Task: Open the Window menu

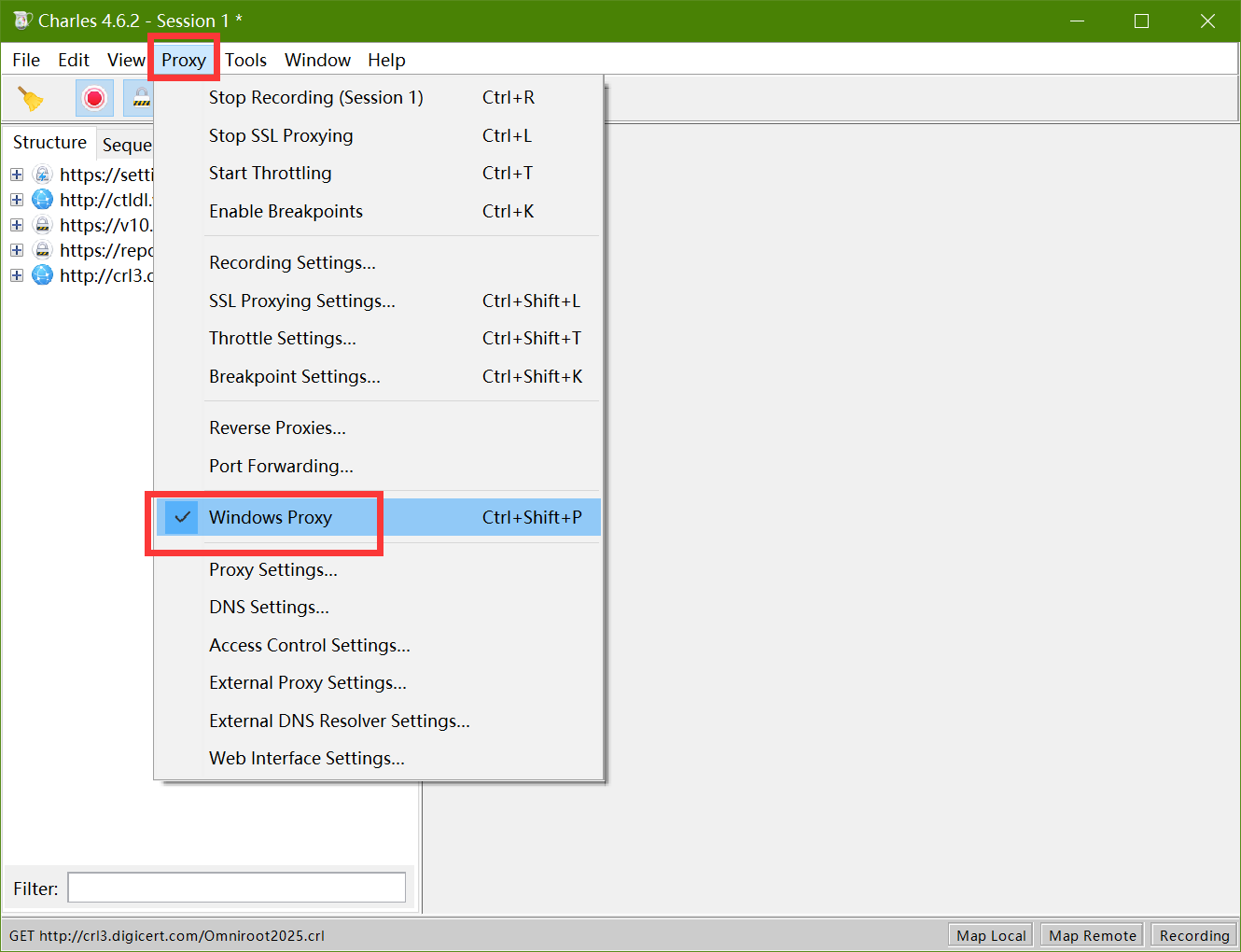Action: click(x=317, y=60)
